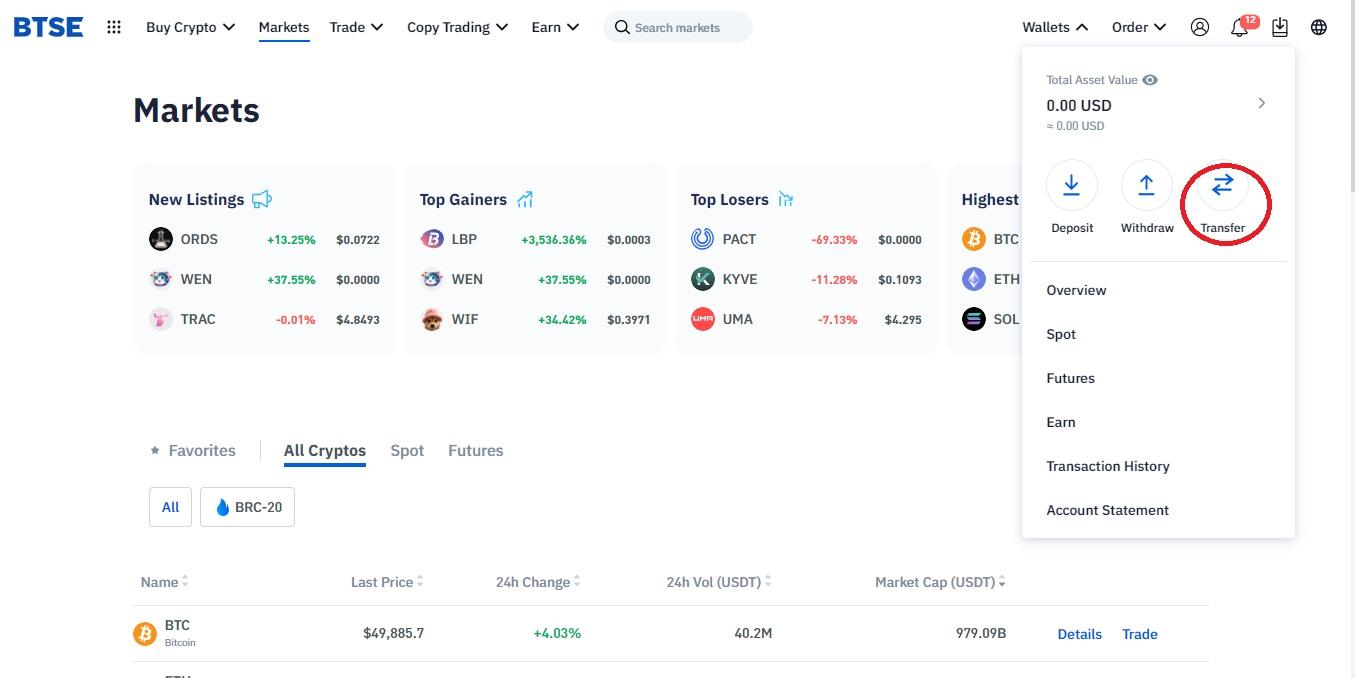Select the BRC-20 filter chip

(x=247, y=507)
